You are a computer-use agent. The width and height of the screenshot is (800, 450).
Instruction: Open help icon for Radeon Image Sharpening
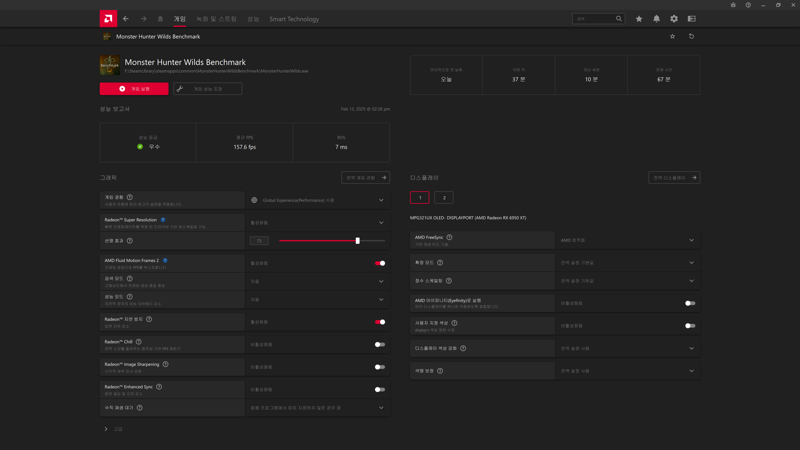coord(165,364)
